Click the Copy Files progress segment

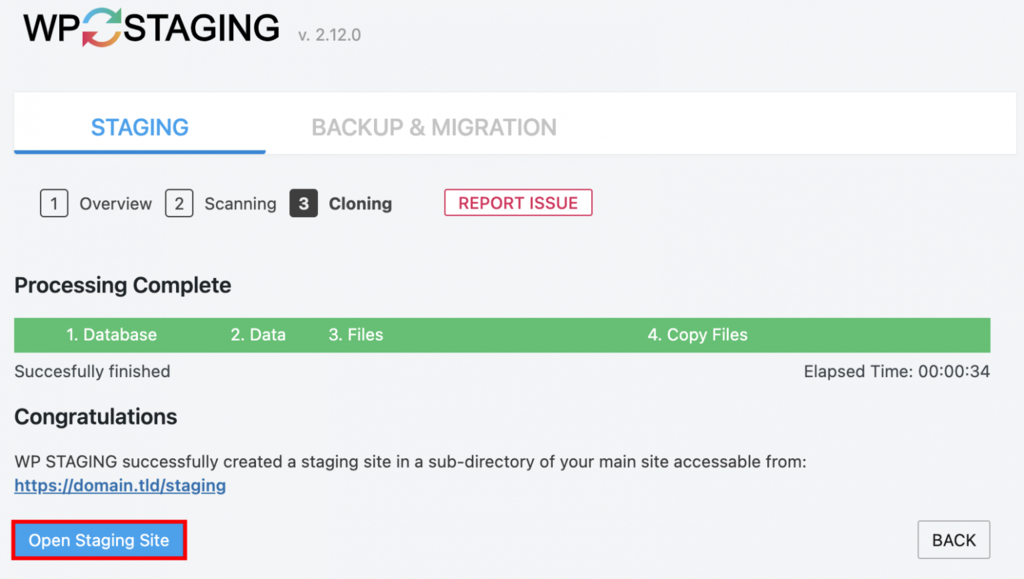pos(697,335)
